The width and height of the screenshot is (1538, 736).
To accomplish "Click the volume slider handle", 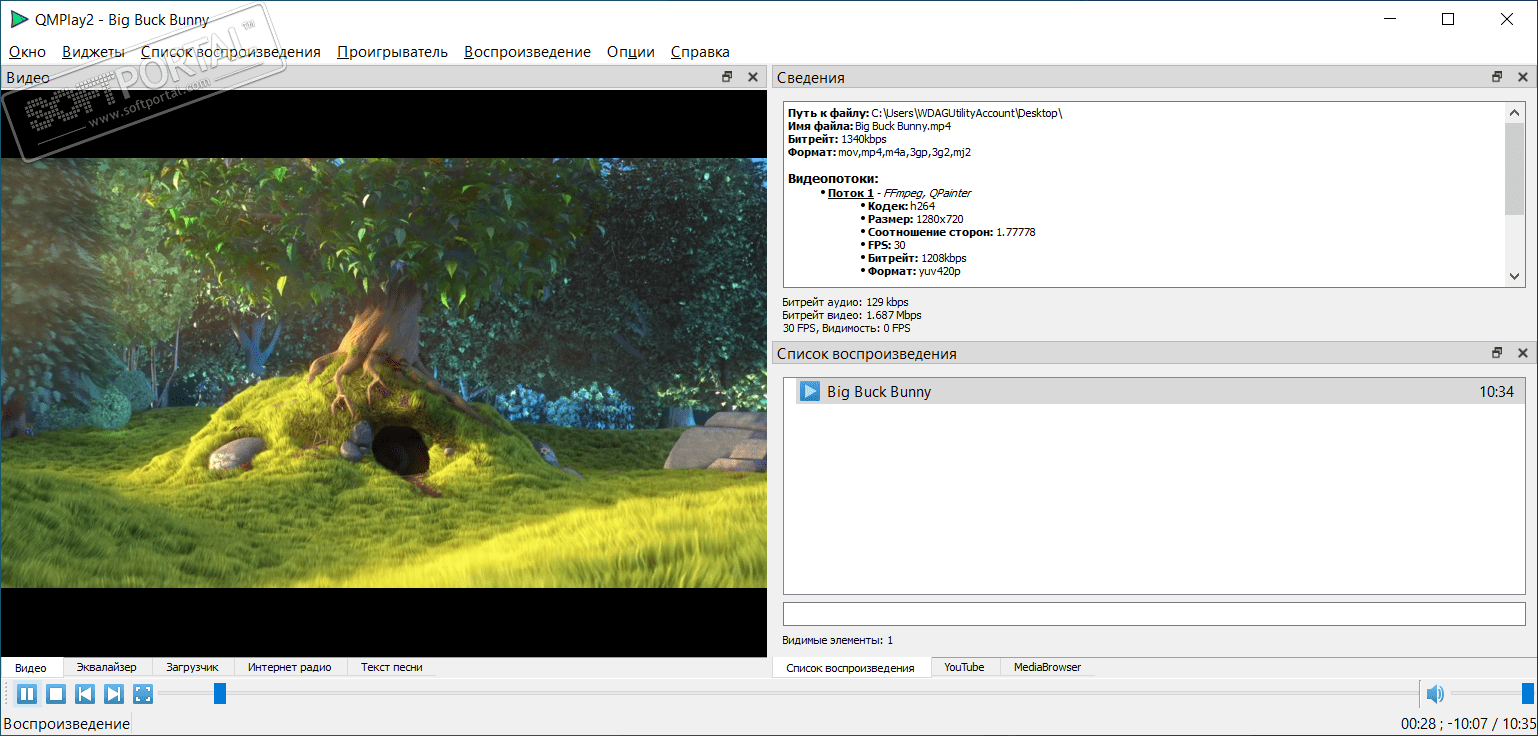I will point(1528,694).
